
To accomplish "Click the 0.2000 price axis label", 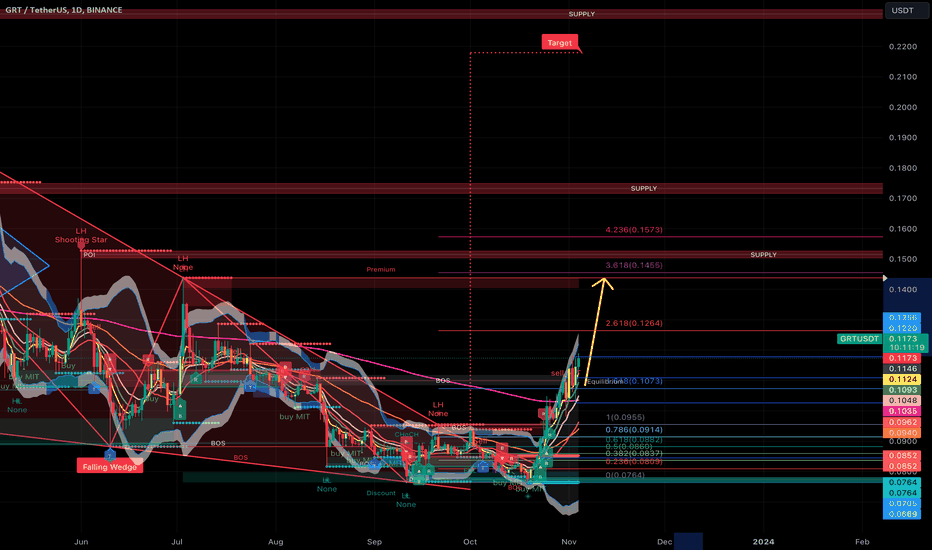I will 902,107.
